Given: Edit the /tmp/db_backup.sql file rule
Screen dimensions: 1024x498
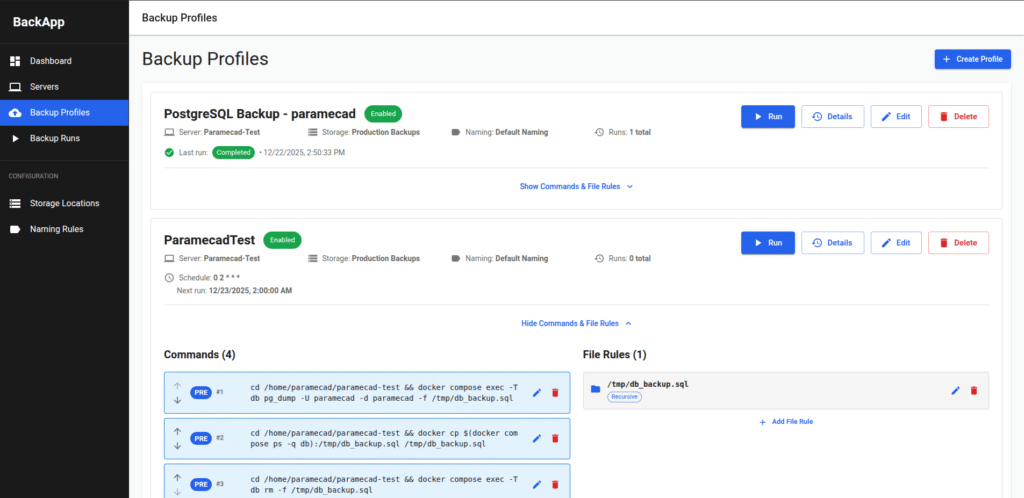Looking at the screenshot, I should pos(955,390).
